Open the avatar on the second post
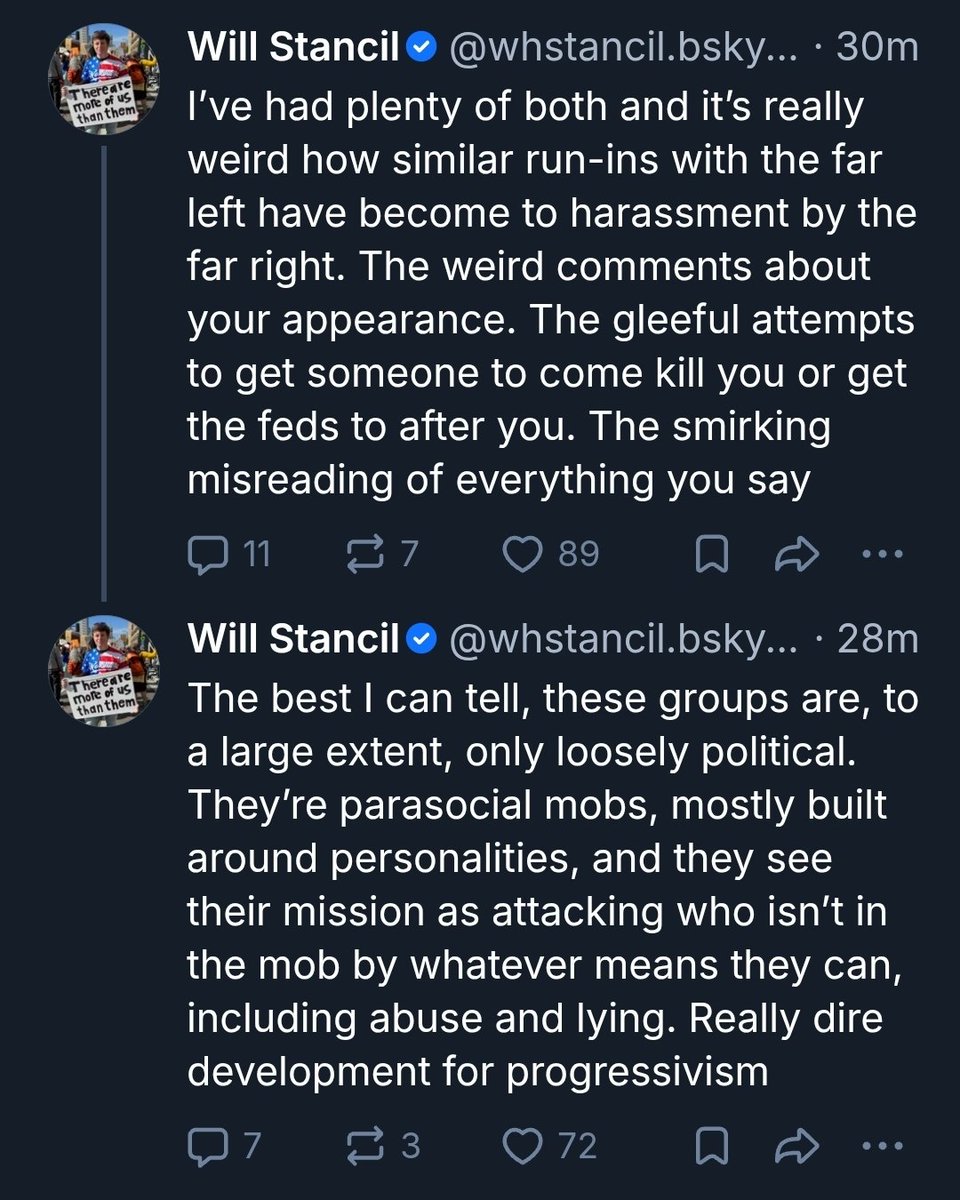This screenshot has height=1200, width=960. click(105, 664)
